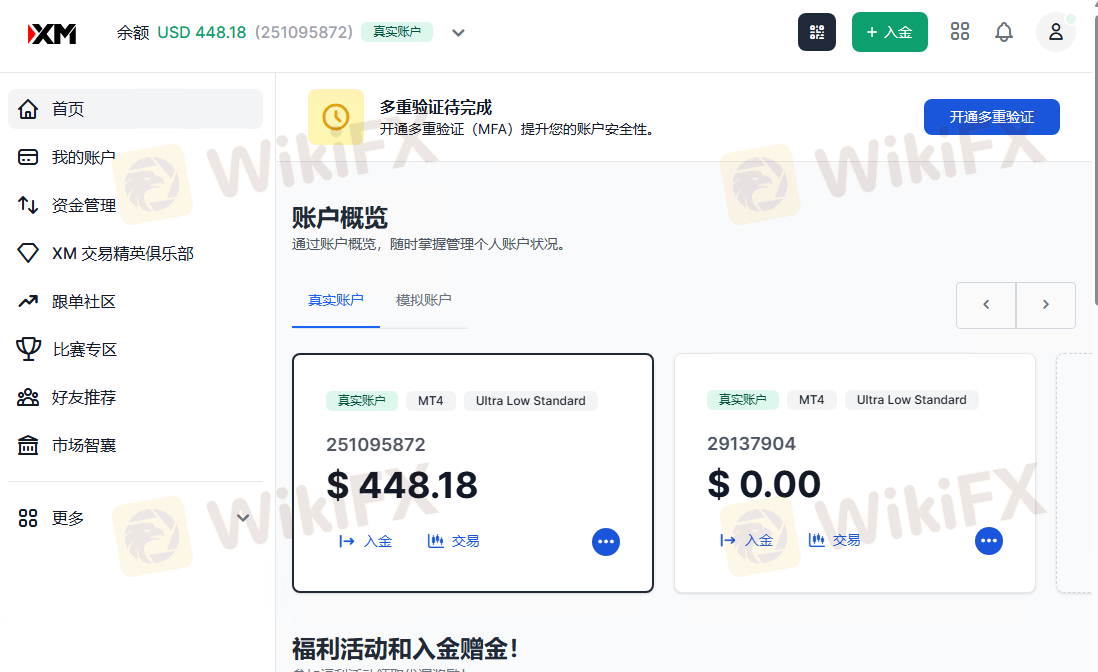Open 比赛专区 in the sidebar
The height and width of the screenshot is (672, 1098).
coord(135,349)
